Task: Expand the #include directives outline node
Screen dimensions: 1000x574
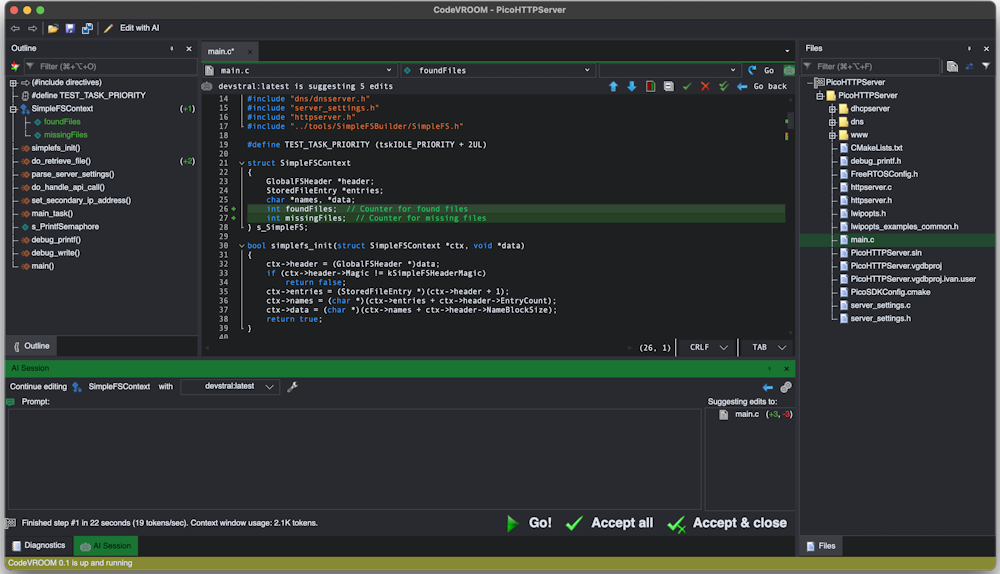Action: [13, 82]
